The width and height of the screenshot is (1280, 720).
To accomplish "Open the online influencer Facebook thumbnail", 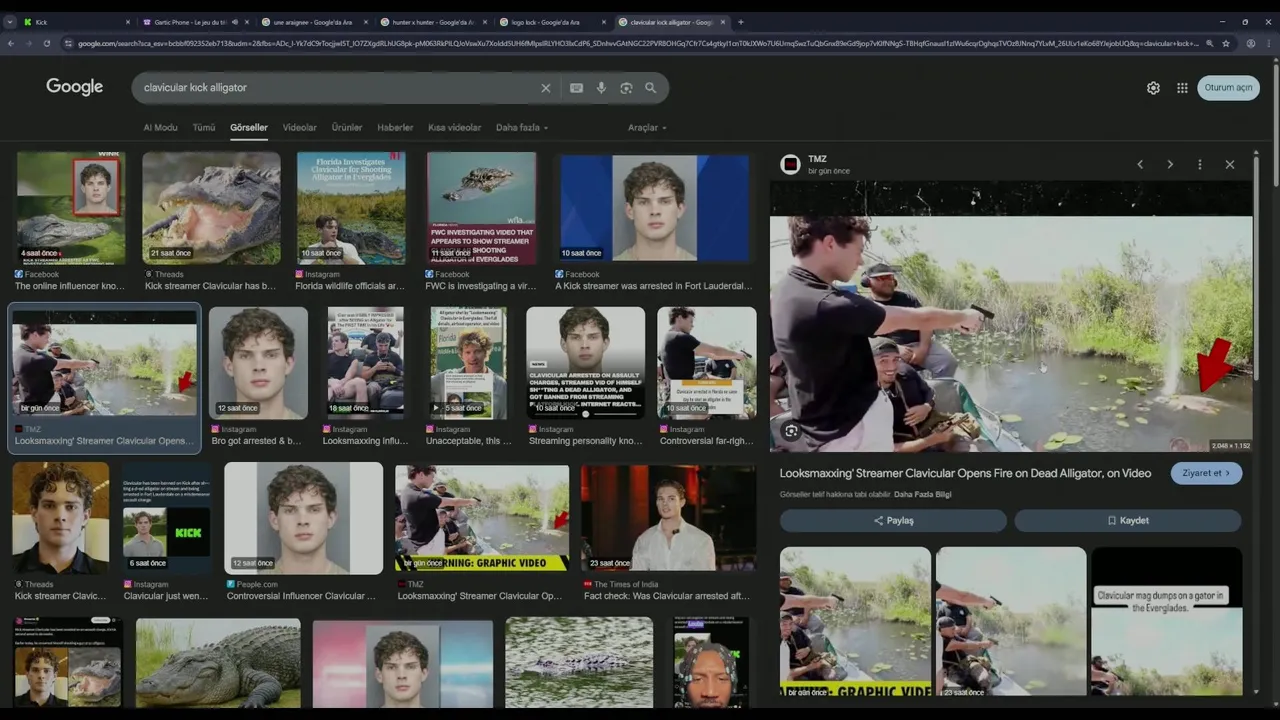I will (70, 208).
